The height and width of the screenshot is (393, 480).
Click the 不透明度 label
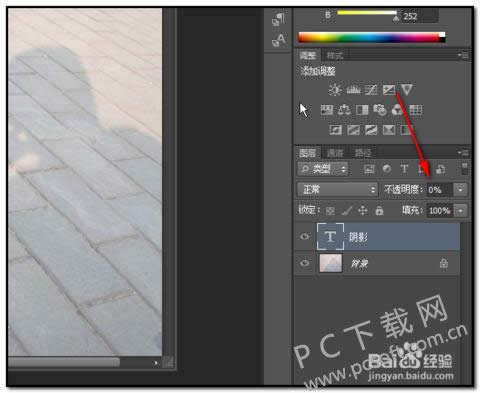pos(403,190)
